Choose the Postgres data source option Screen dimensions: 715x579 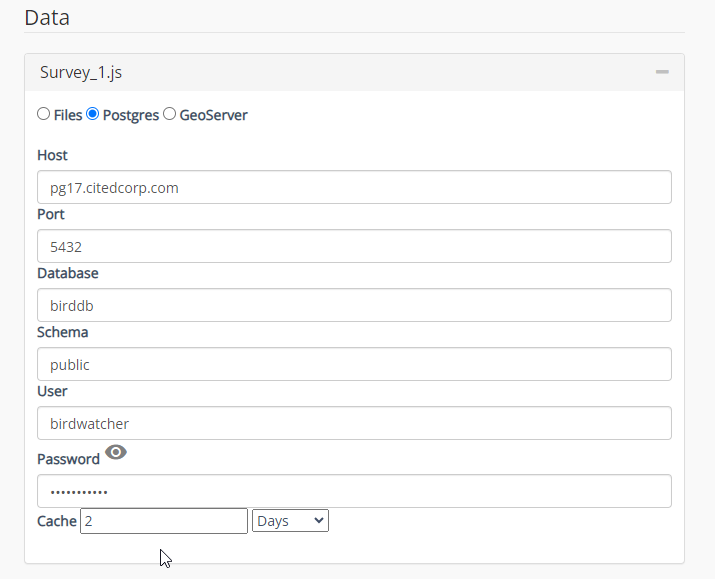pos(93,114)
